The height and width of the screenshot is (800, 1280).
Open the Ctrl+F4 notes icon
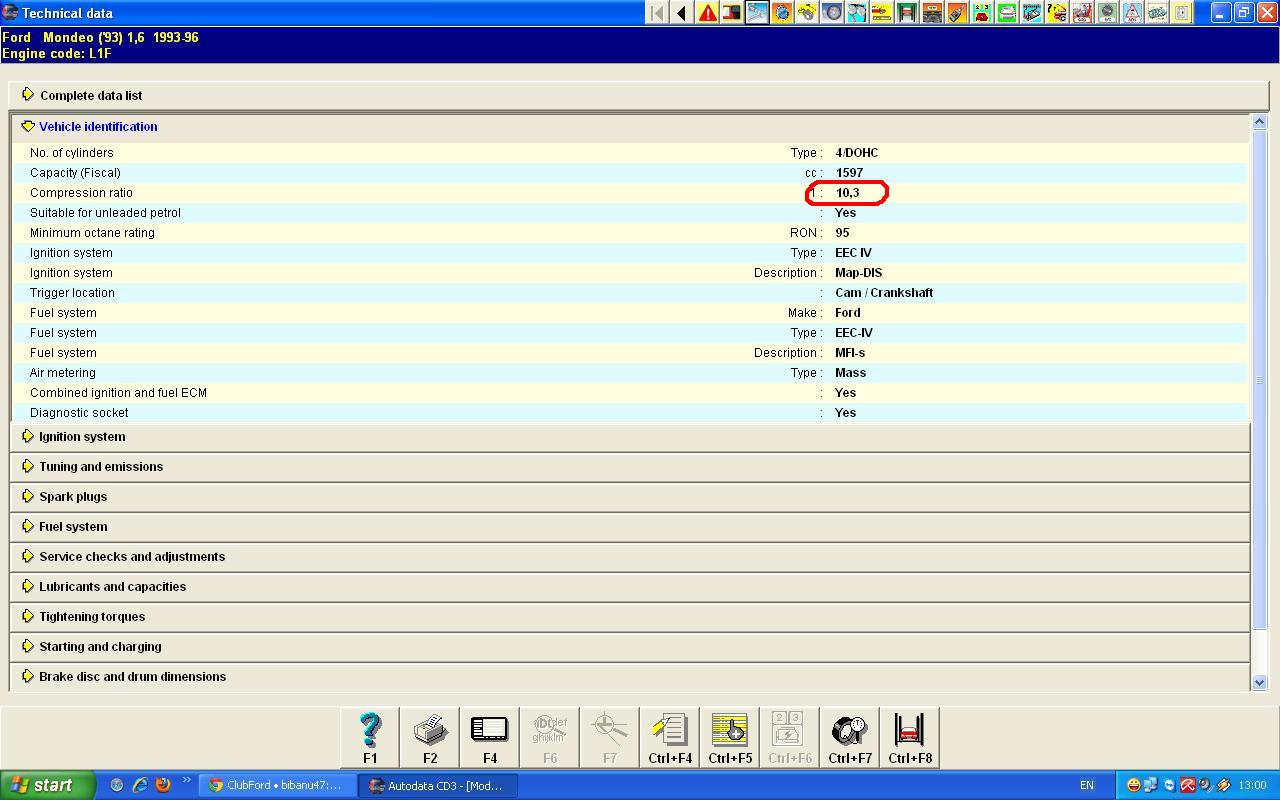click(670, 737)
